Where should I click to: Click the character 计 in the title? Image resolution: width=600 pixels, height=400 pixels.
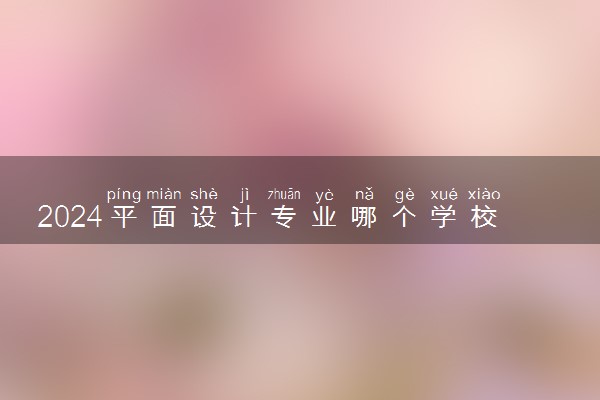click(244, 216)
